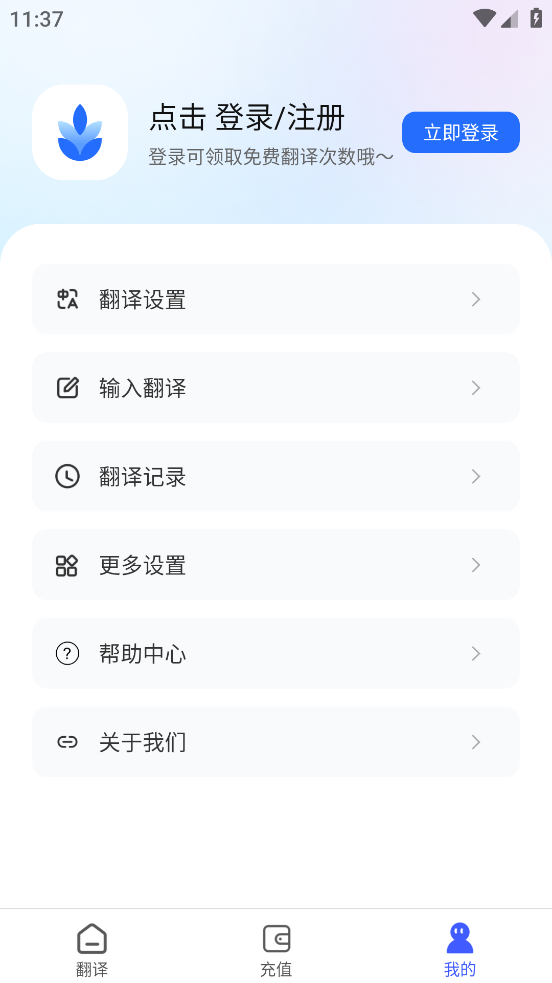
Task: Click the link icon beside 关于我们
Action: (67, 742)
